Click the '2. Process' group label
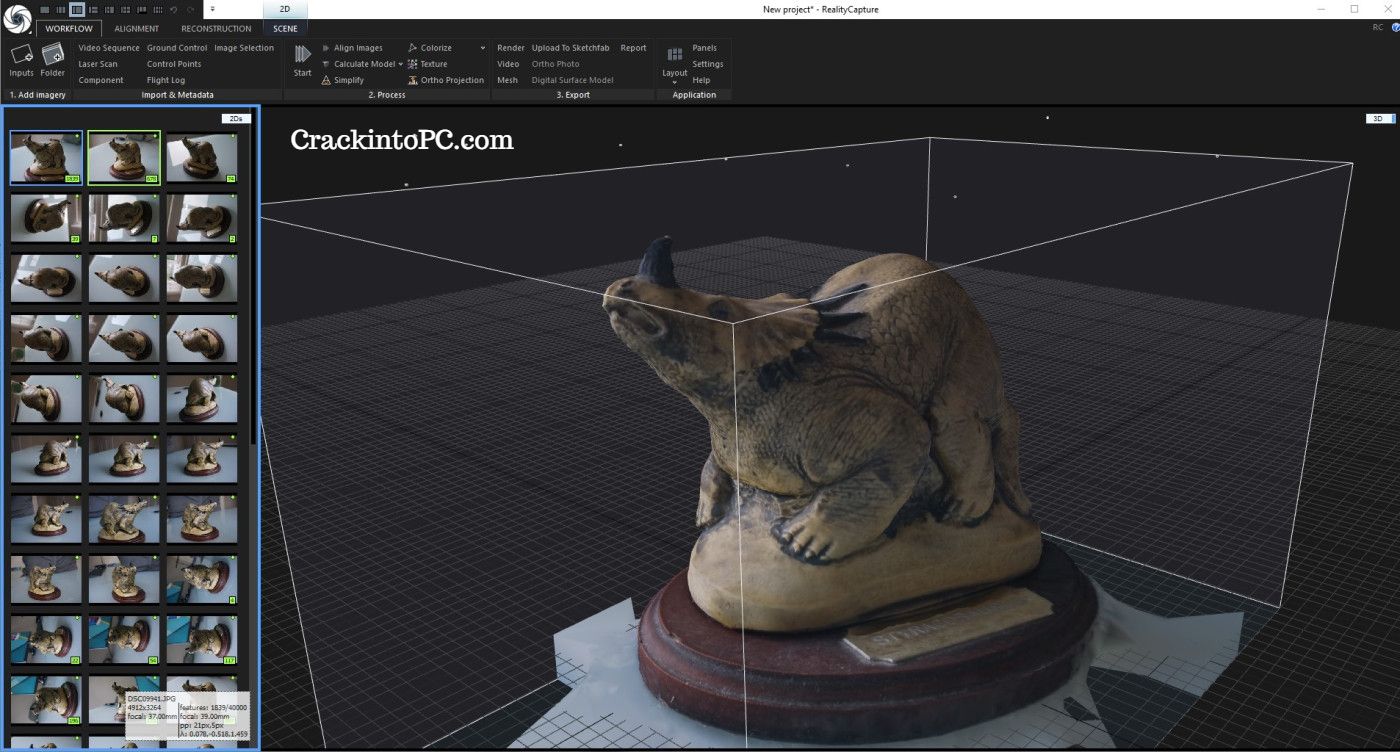The image size is (1400, 752). coord(387,95)
